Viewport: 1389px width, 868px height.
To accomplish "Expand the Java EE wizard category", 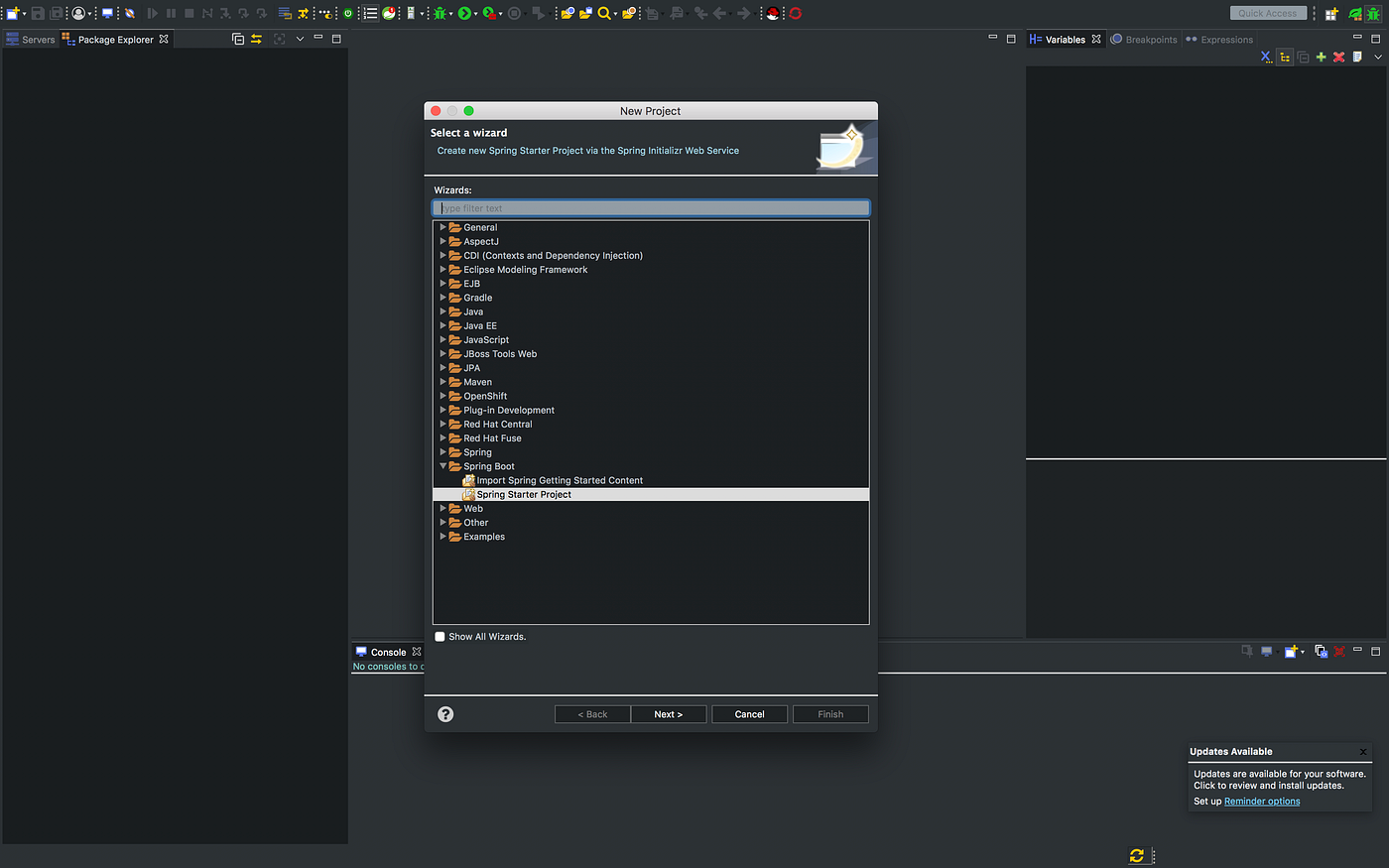I will [x=443, y=325].
